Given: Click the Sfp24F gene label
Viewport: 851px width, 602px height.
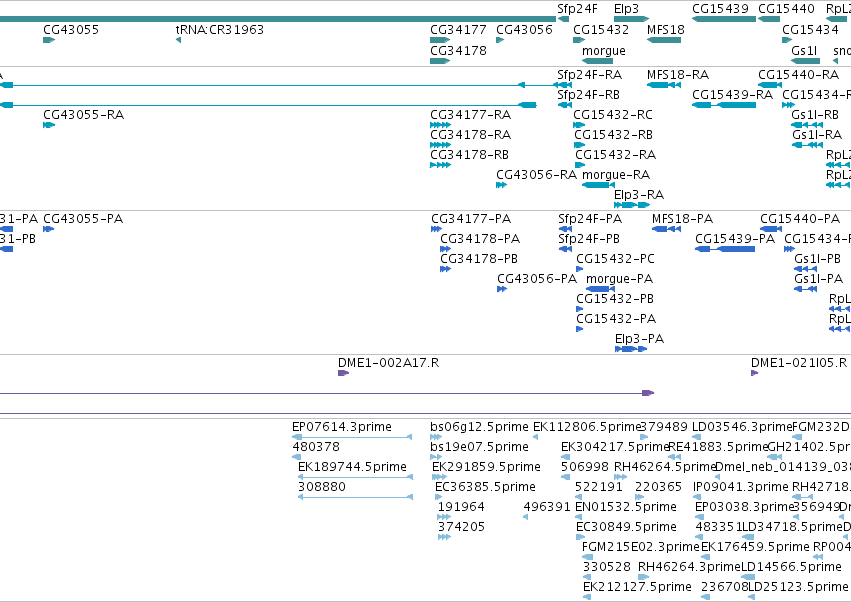Looking at the screenshot, I should 577,9.
